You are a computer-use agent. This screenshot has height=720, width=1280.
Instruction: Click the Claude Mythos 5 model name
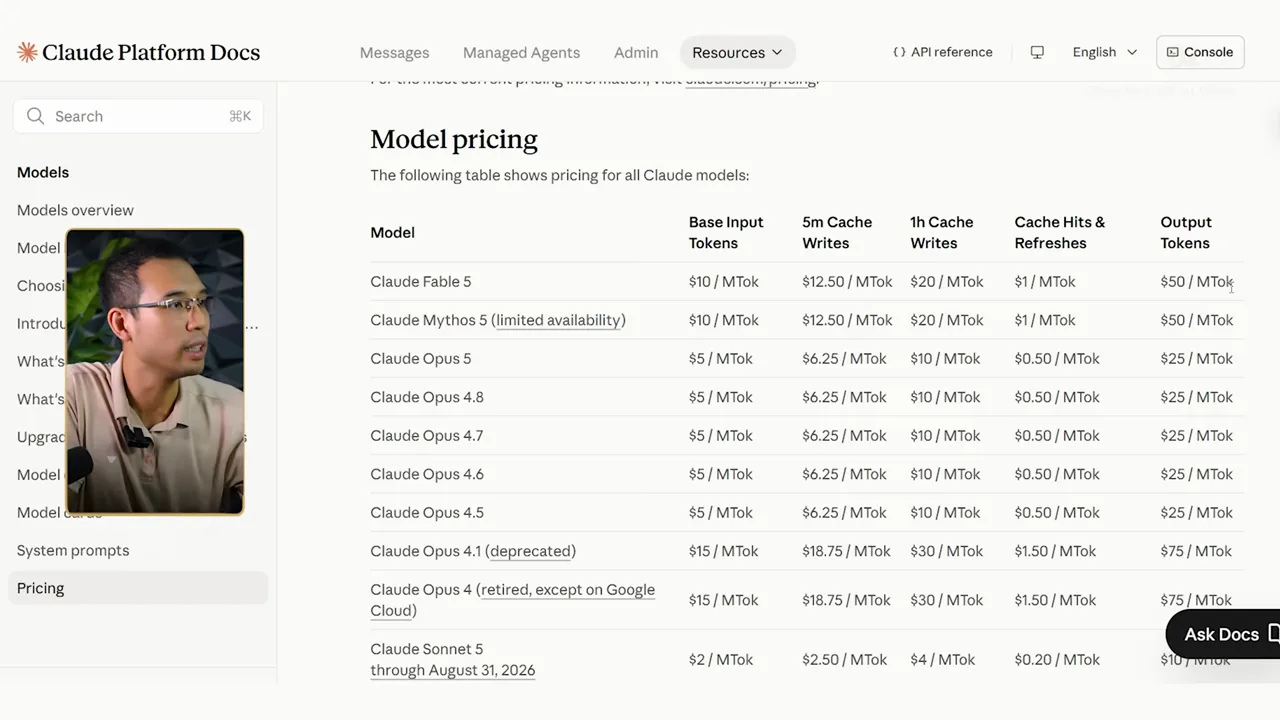tap(428, 320)
